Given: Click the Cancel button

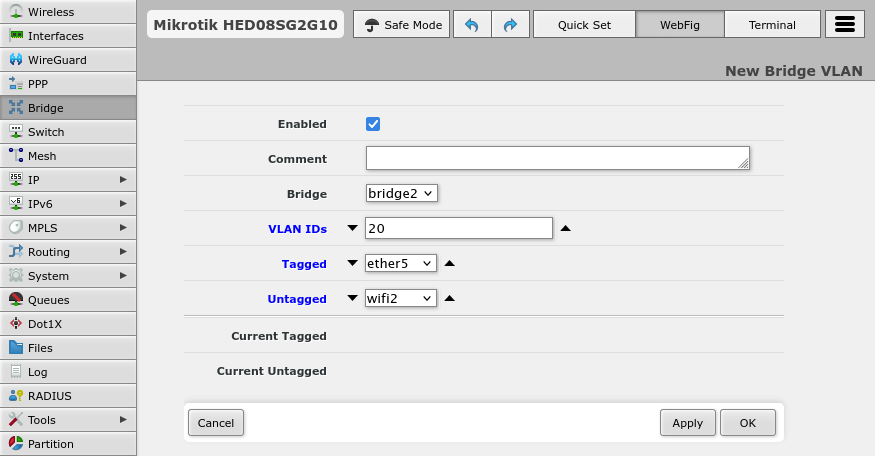Looking at the screenshot, I should tap(216, 423).
